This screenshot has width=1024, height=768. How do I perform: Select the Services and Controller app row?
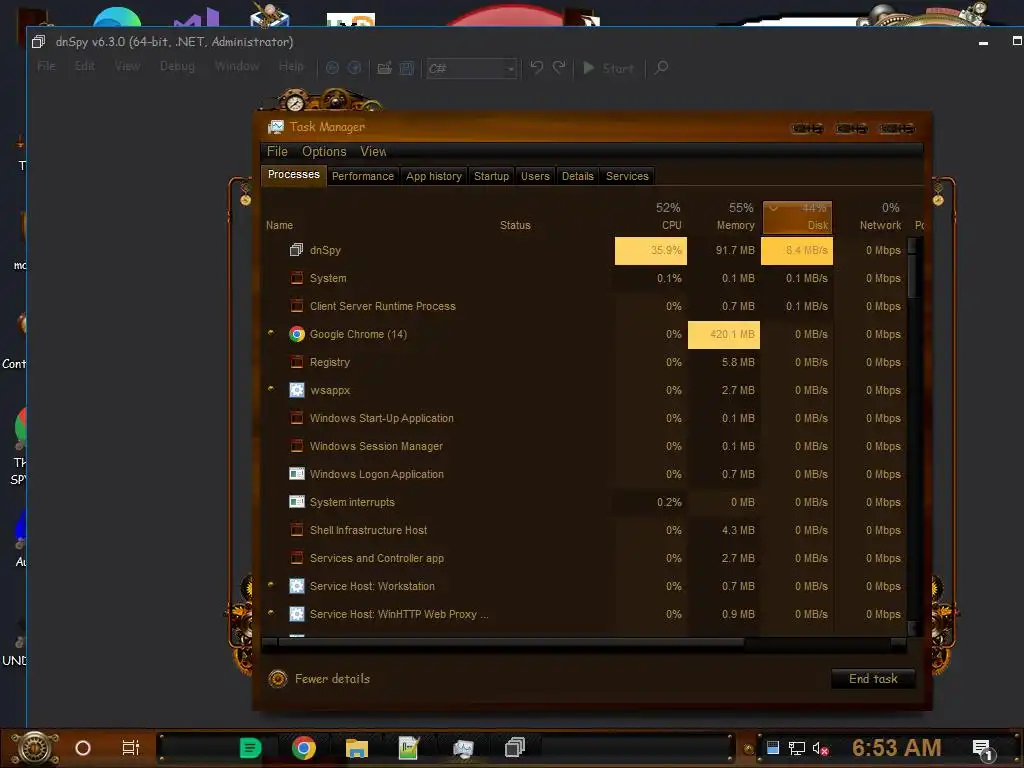(584, 558)
